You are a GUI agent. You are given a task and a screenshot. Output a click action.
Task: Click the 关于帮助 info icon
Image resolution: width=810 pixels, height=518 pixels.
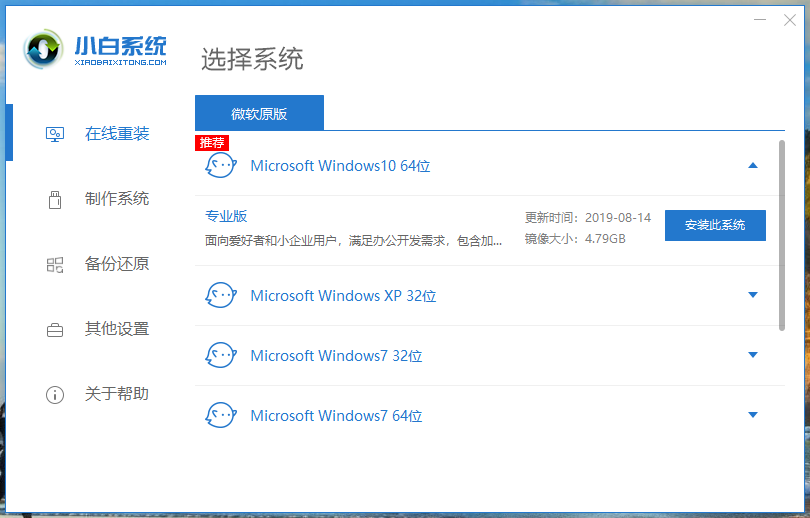55,395
